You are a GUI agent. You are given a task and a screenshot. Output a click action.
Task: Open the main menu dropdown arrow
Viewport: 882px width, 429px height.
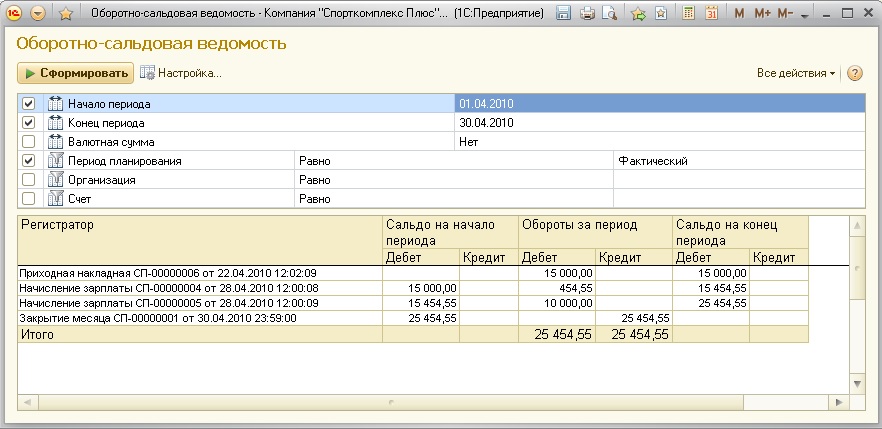38,13
